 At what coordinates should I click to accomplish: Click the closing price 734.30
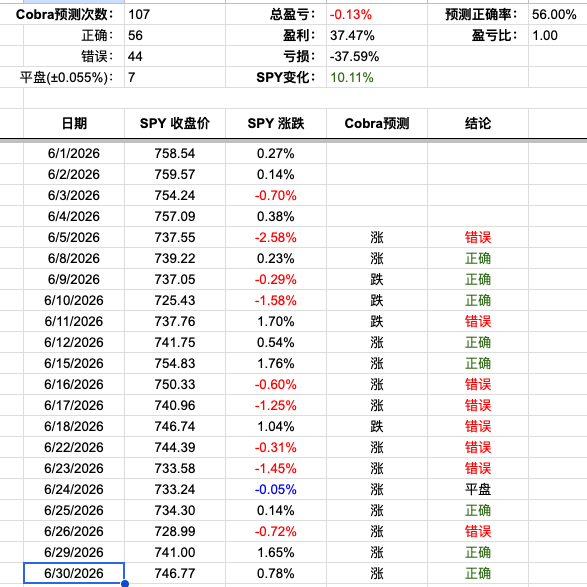click(x=175, y=510)
